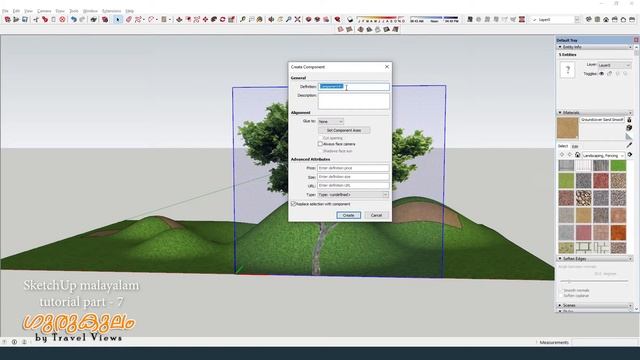Enable Always face camera checkbox
Viewport: 640px width, 360px height.
tap(320, 144)
